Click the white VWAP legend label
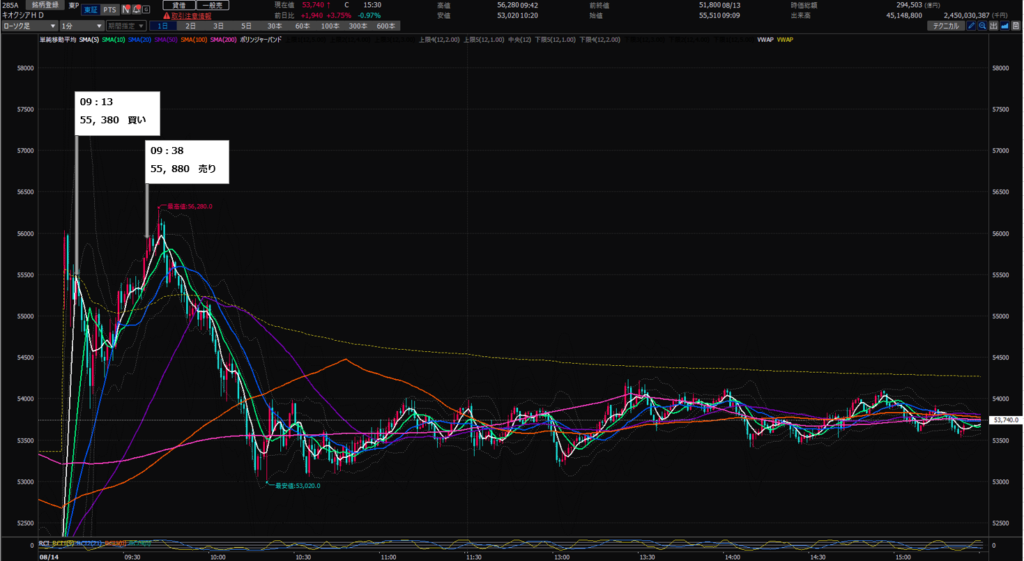 click(765, 40)
